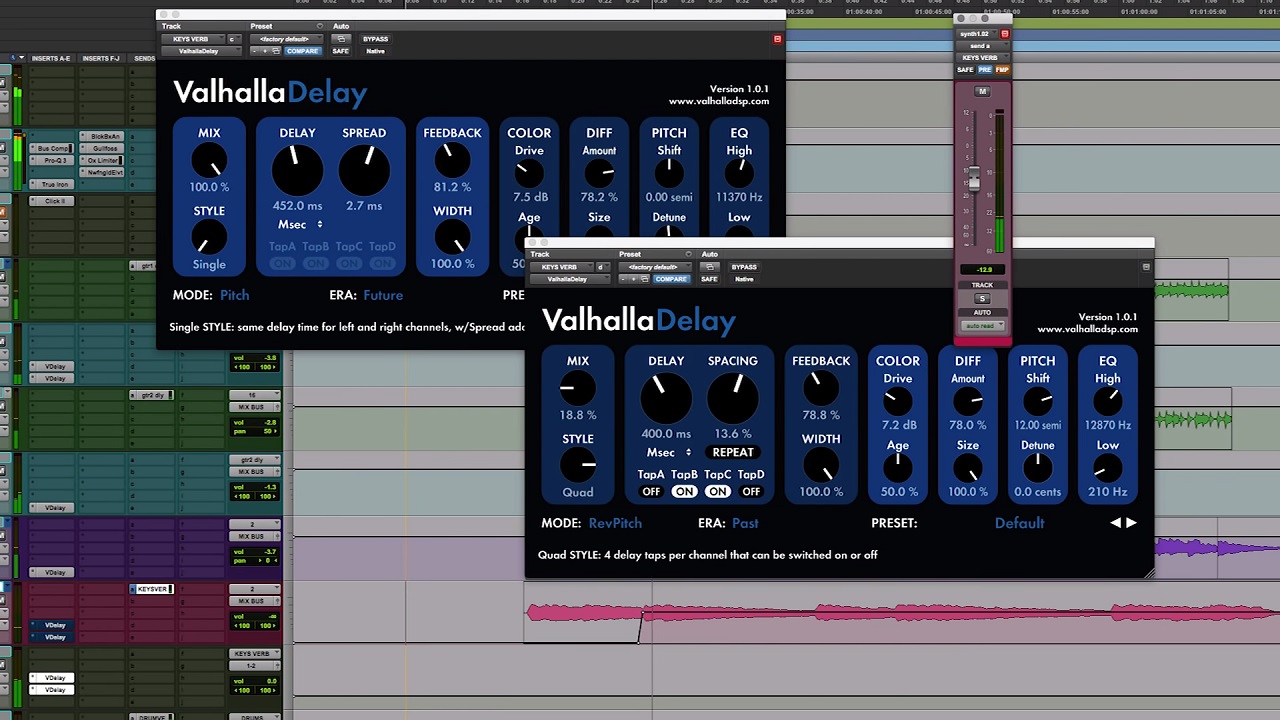Screen dimensions: 1280x720
Task: Select the previous preset with the left arrow
Action: (1115, 523)
